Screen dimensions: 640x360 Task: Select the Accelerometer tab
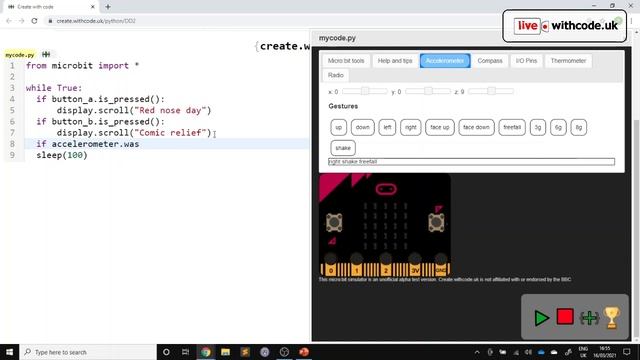pyautogui.click(x=445, y=61)
